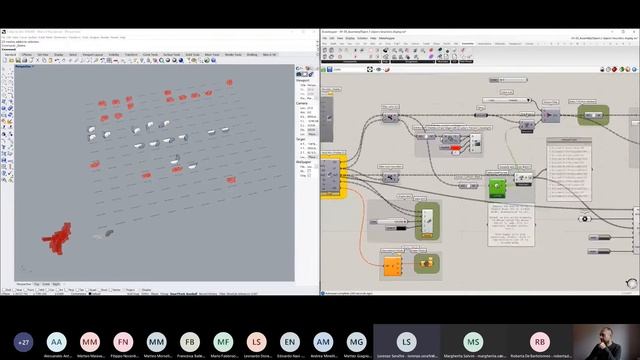640x360 pixels.
Task: Click the Sketch pen icon on Grasshopper canvas toolbar
Action: (x=386, y=69)
